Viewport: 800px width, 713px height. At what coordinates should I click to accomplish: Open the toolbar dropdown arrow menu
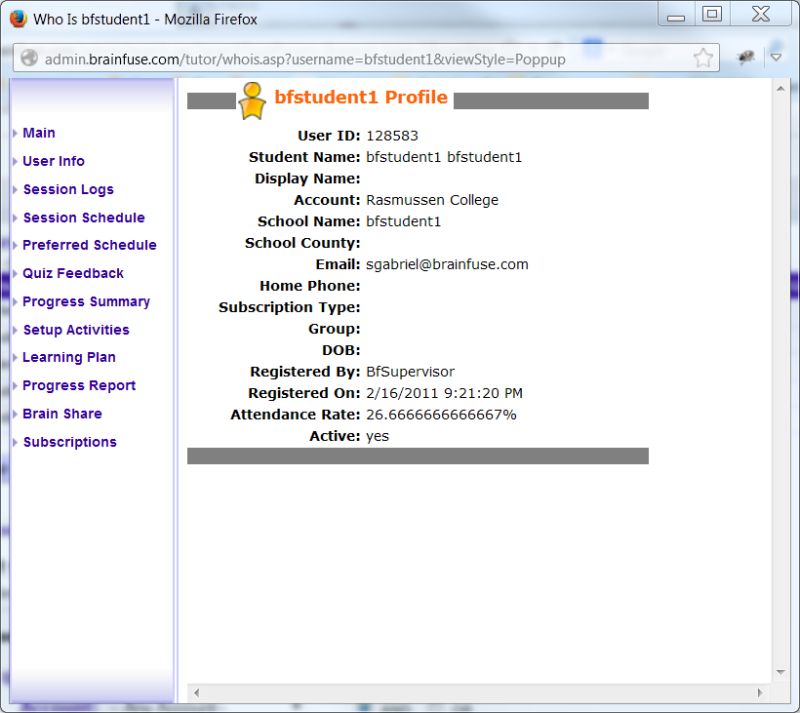776,58
